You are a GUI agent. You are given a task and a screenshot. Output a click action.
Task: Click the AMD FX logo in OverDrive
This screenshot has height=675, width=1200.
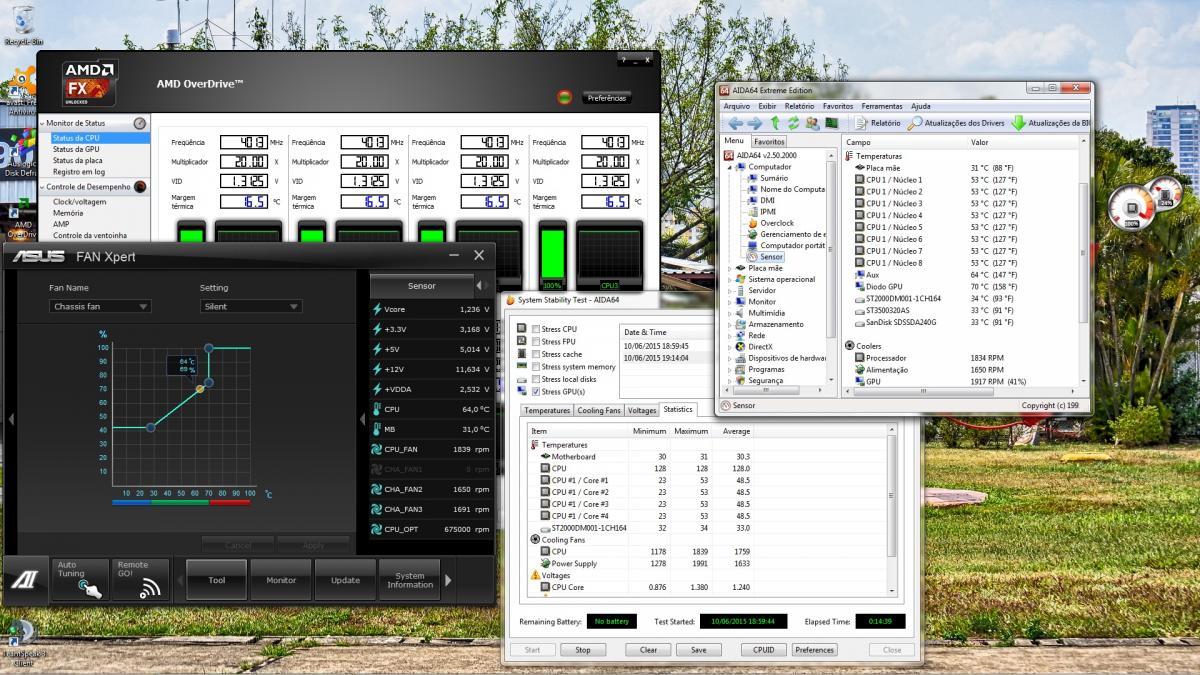(x=90, y=83)
